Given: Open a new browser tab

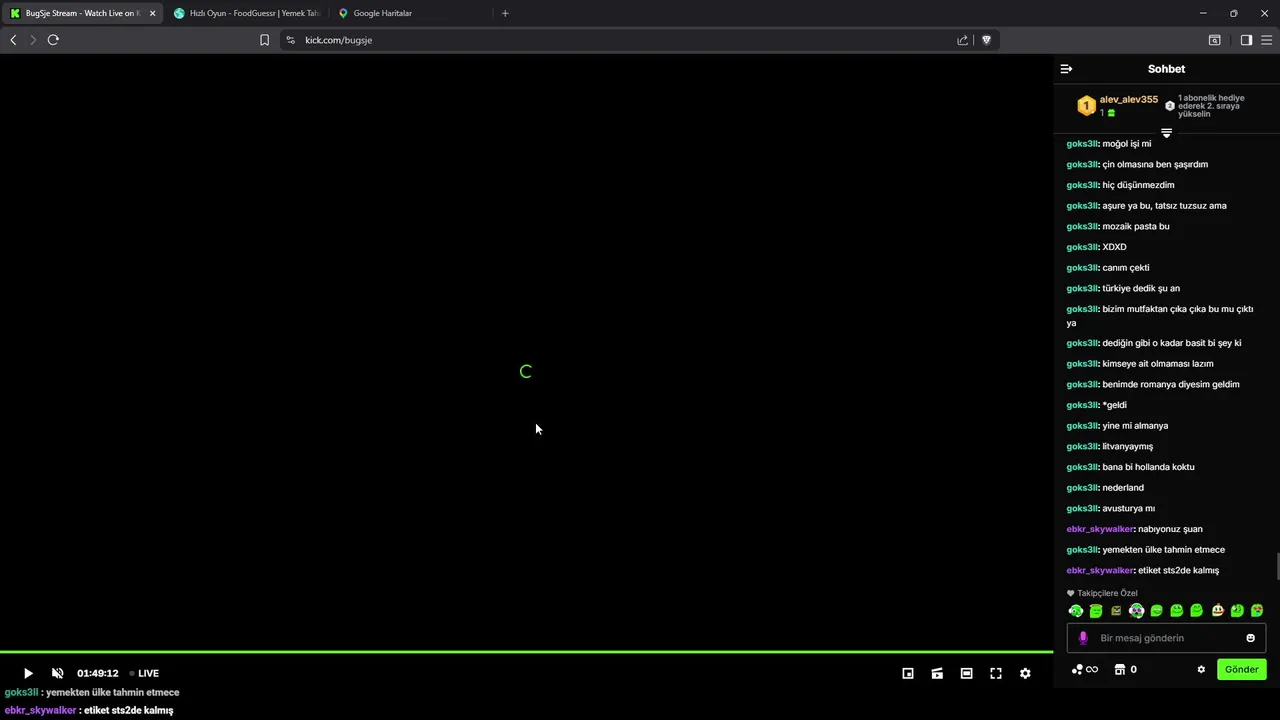Looking at the screenshot, I should pos(505,13).
